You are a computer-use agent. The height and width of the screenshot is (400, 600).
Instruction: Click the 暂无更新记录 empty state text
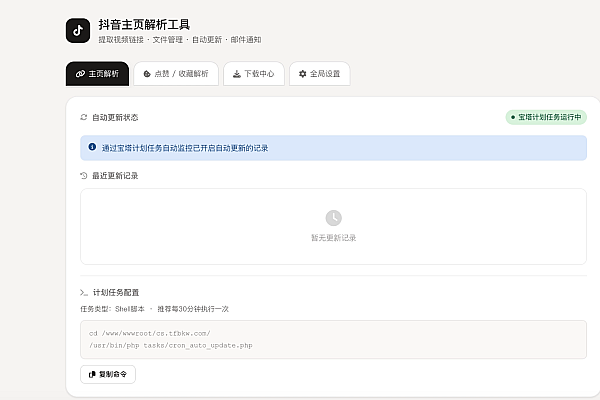coord(334,238)
